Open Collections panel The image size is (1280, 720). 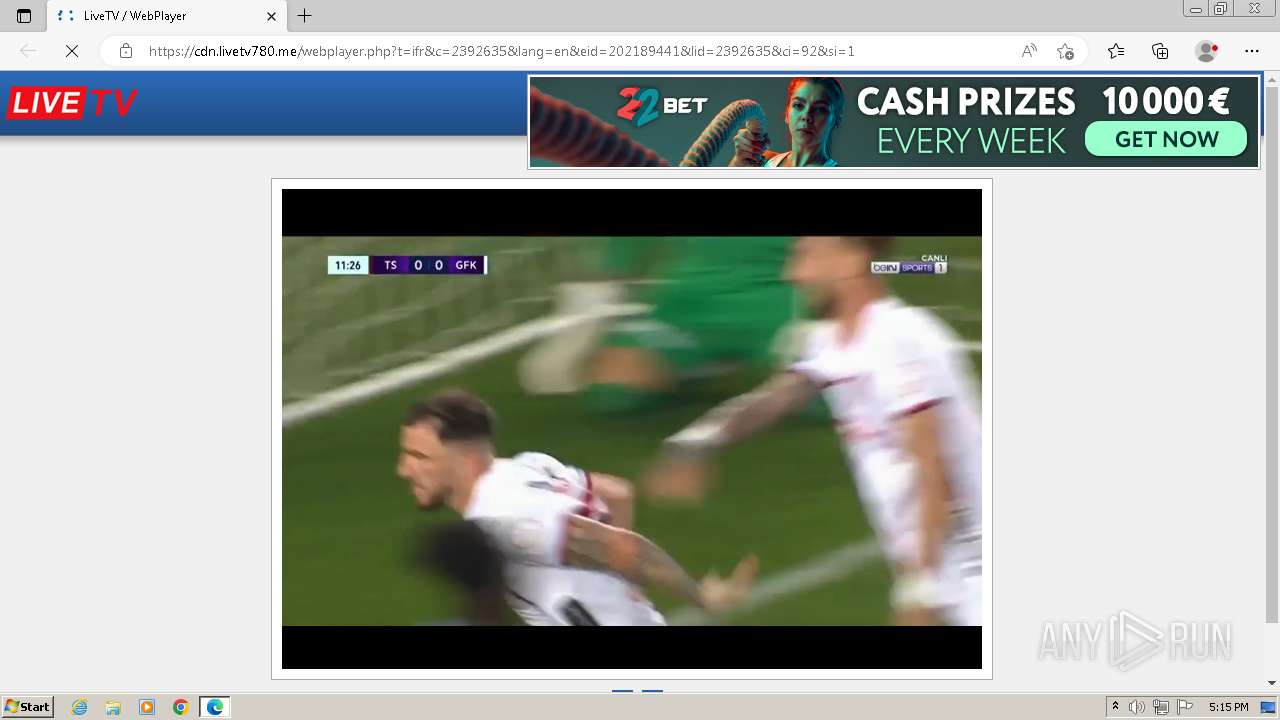[x=1160, y=51]
